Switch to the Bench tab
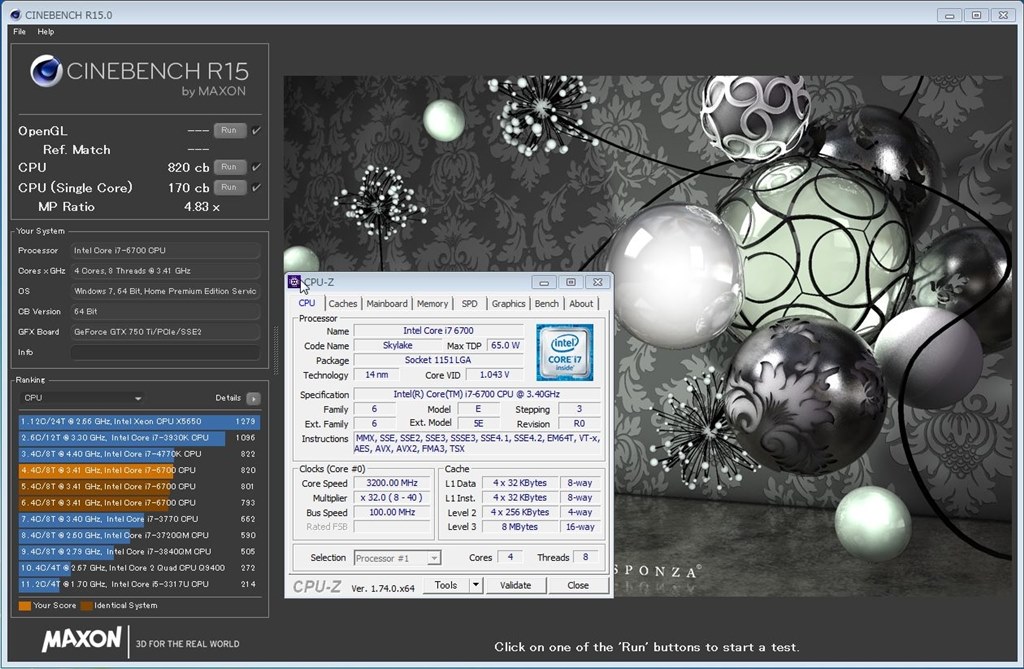This screenshot has width=1024, height=669. pyautogui.click(x=547, y=304)
